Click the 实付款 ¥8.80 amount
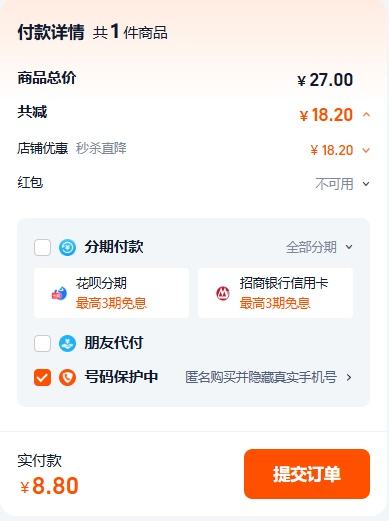The image size is (389, 521). pos(49,486)
